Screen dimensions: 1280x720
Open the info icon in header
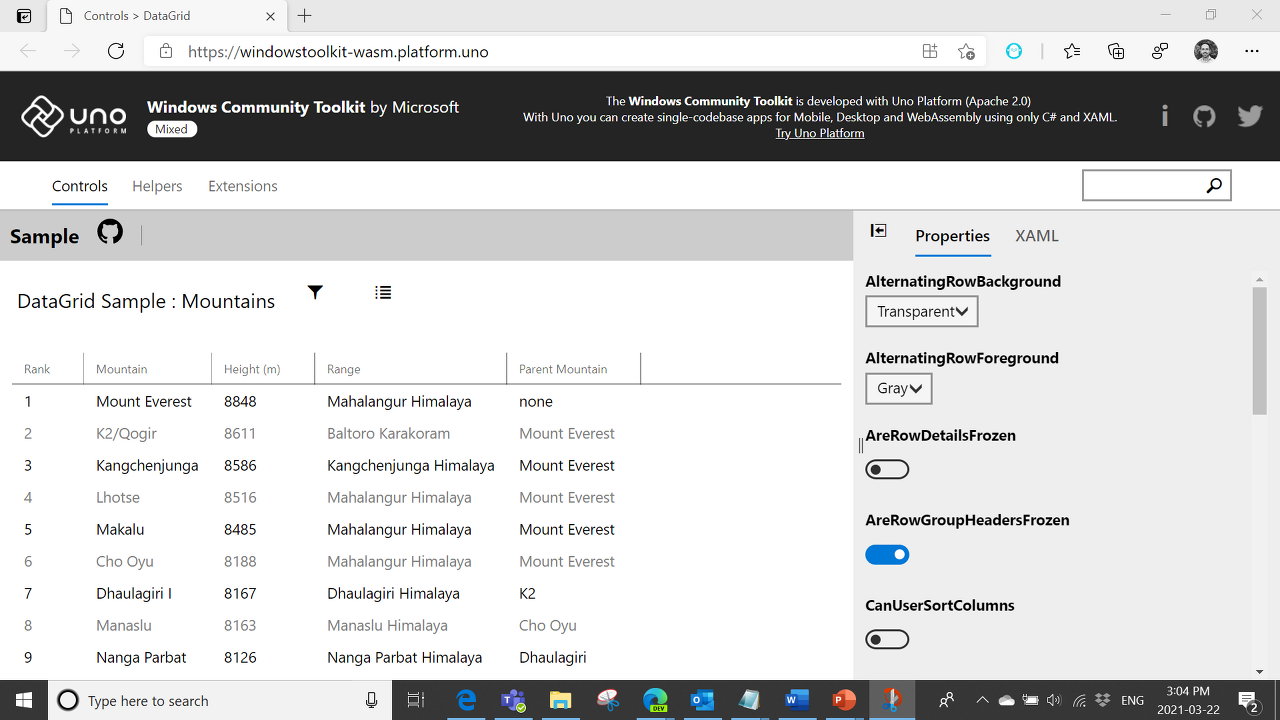click(x=1164, y=116)
